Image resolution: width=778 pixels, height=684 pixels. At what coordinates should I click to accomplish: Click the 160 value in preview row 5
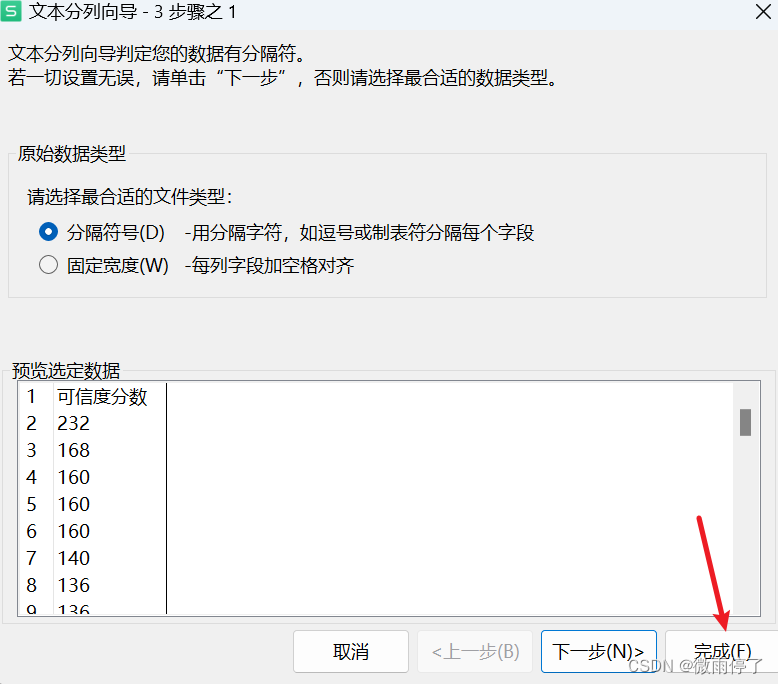(73, 504)
